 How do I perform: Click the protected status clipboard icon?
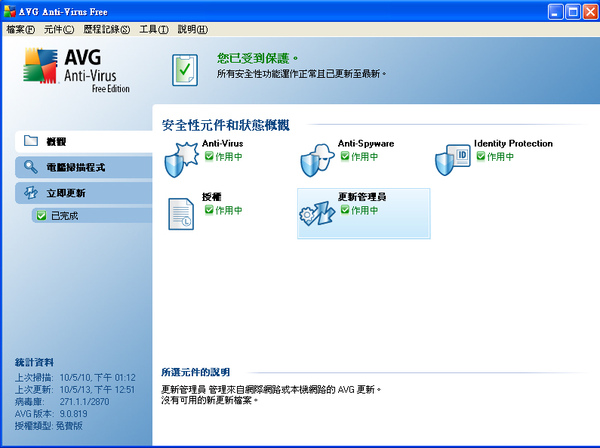coord(185,70)
